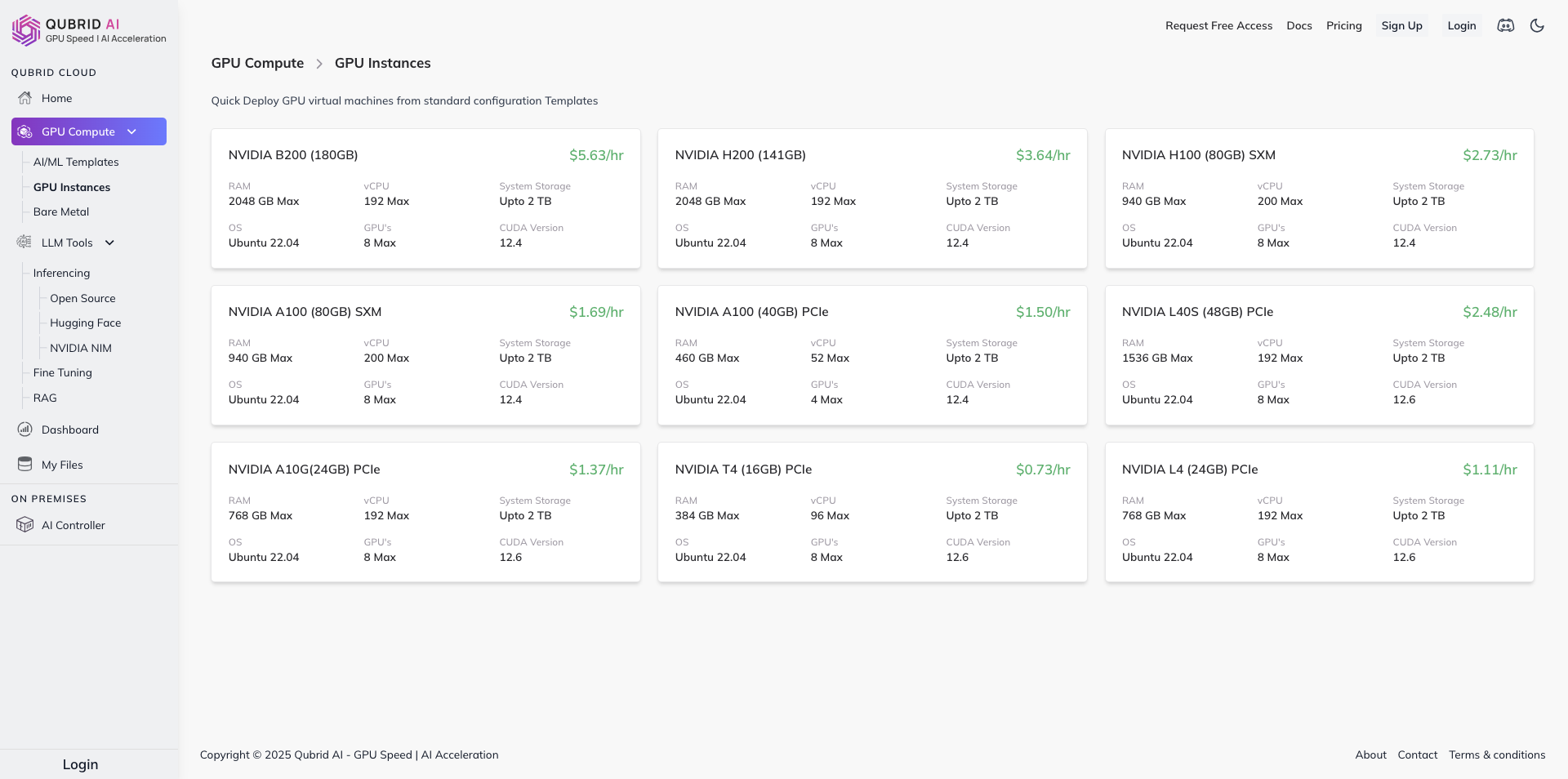Click the $1.50/hr price
1568x779 pixels.
pyautogui.click(x=1043, y=312)
